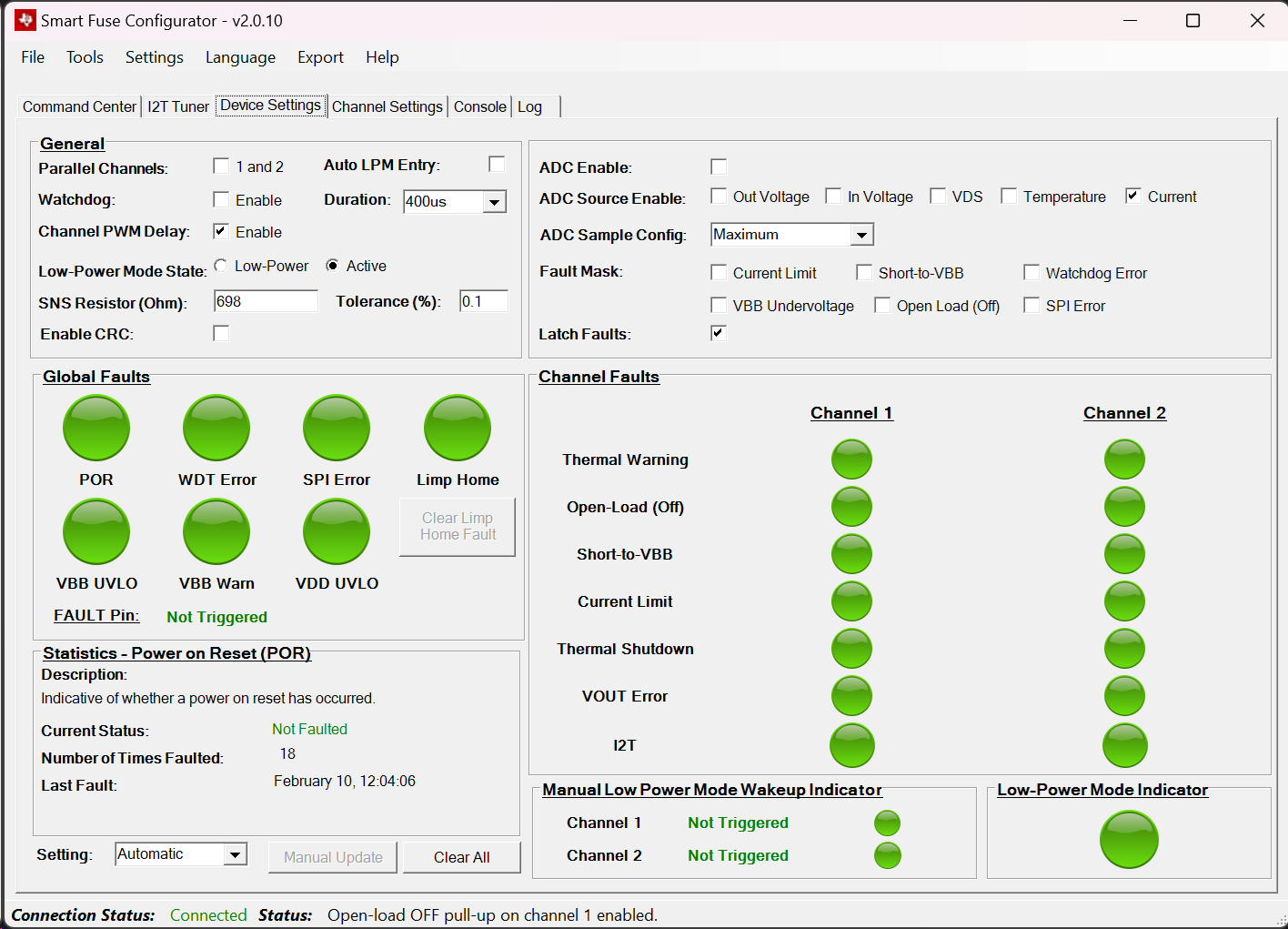Image resolution: width=1288 pixels, height=929 pixels.
Task: Enable the Watchdog checkbox
Action: click(221, 199)
